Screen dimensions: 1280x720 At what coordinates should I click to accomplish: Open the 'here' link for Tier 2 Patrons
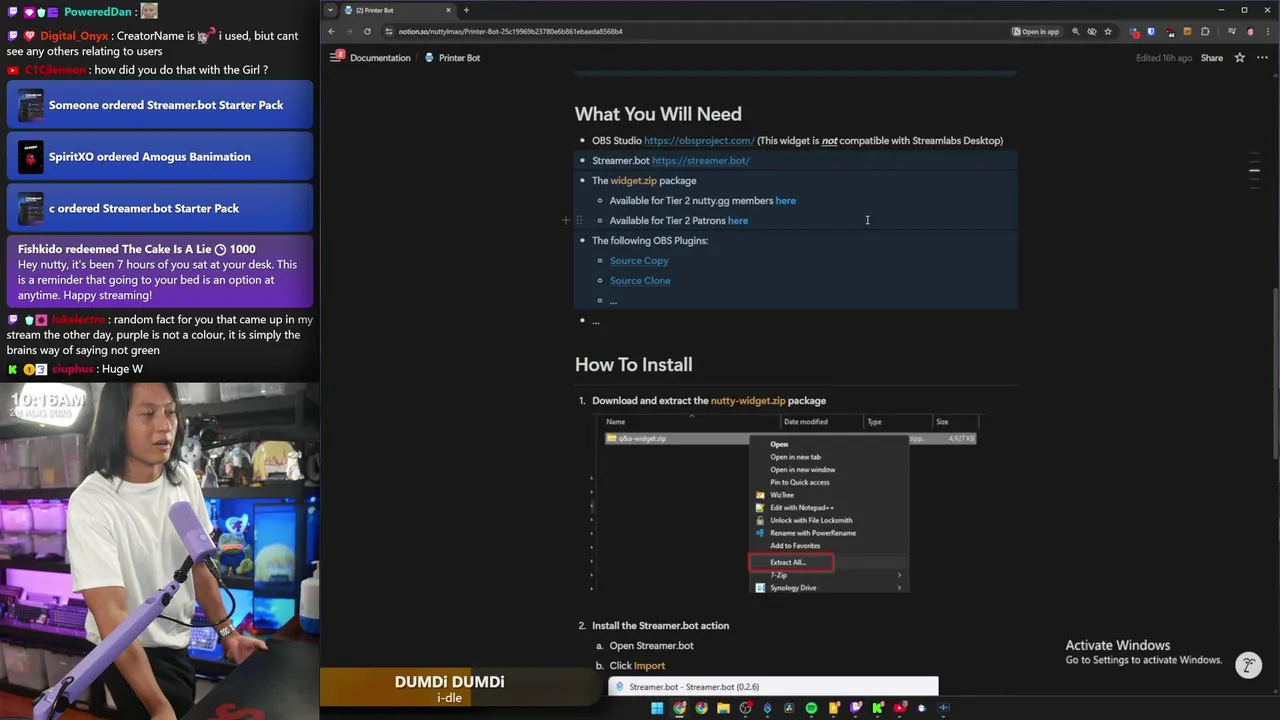coord(738,221)
